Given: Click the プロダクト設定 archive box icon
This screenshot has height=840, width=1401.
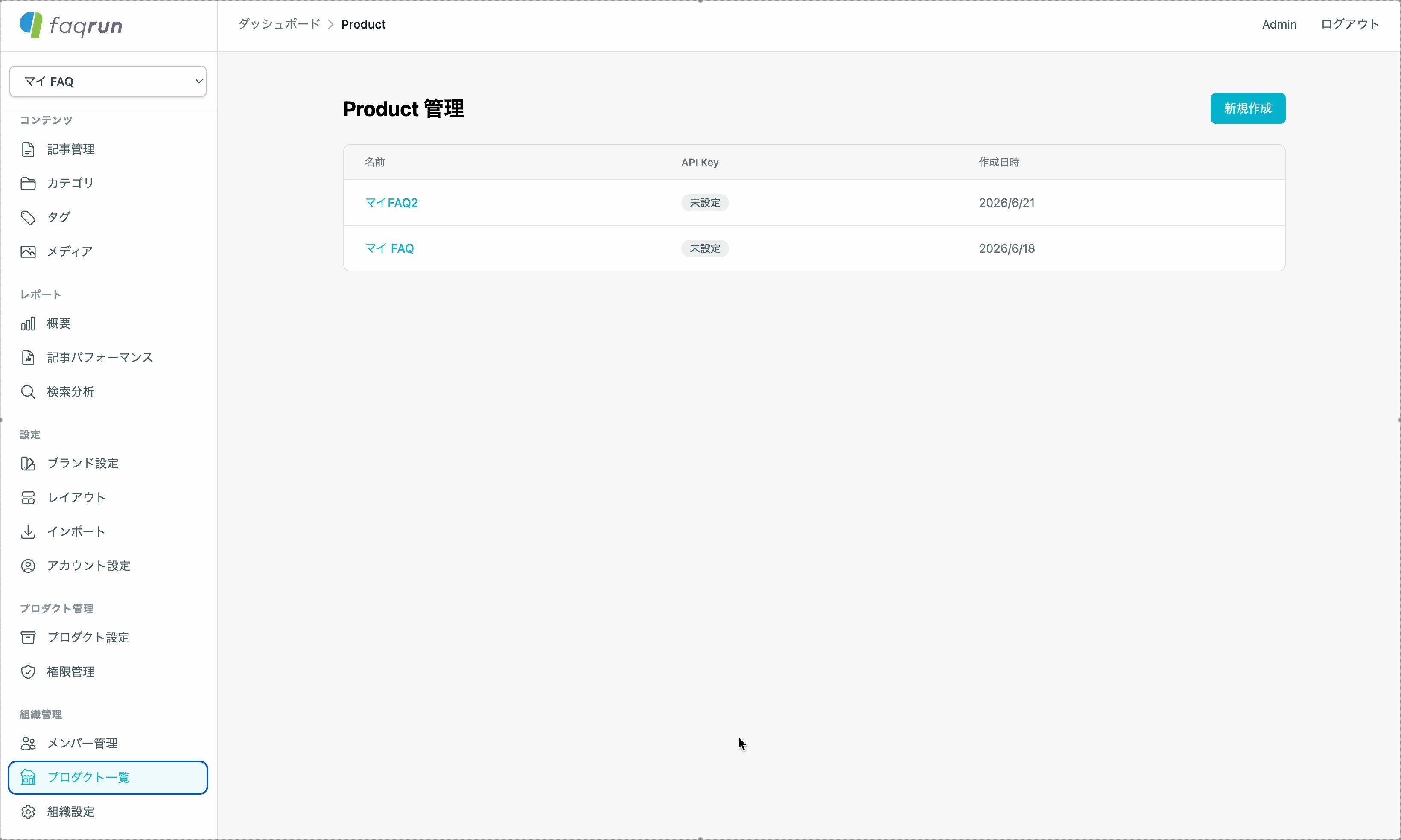Looking at the screenshot, I should point(28,637).
